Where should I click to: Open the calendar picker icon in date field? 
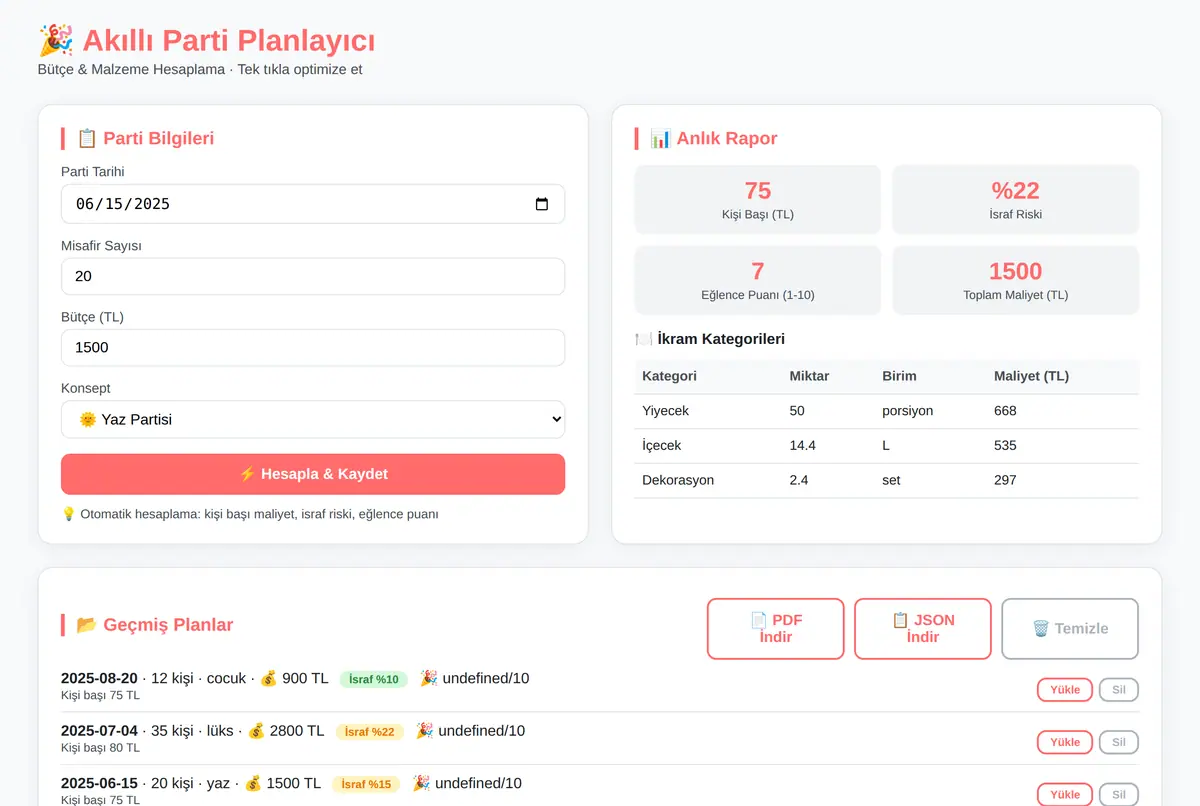tap(542, 204)
